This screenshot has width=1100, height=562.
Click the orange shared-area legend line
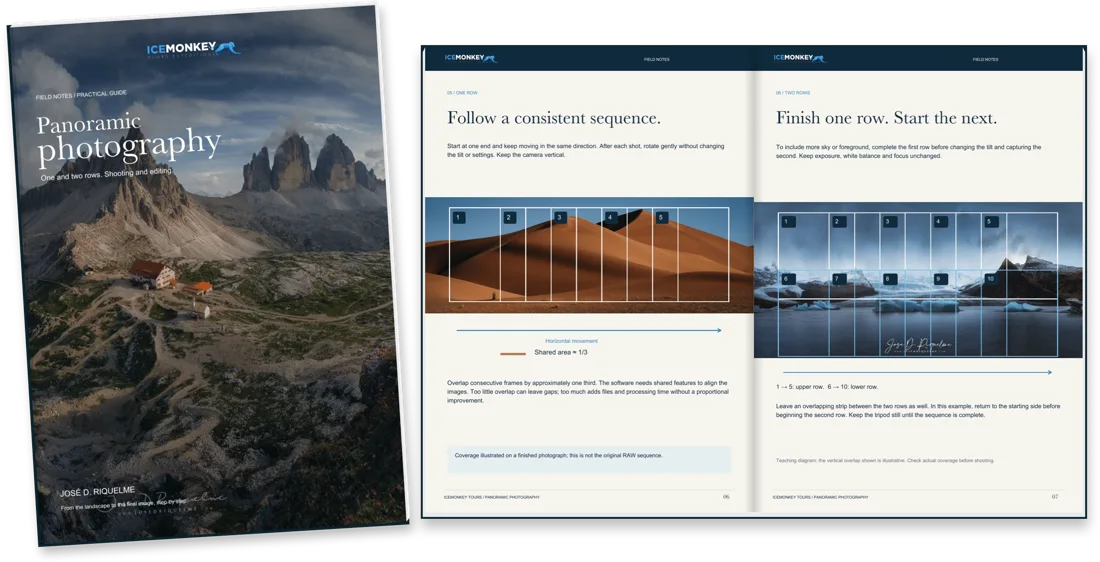(x=513, y=353)
